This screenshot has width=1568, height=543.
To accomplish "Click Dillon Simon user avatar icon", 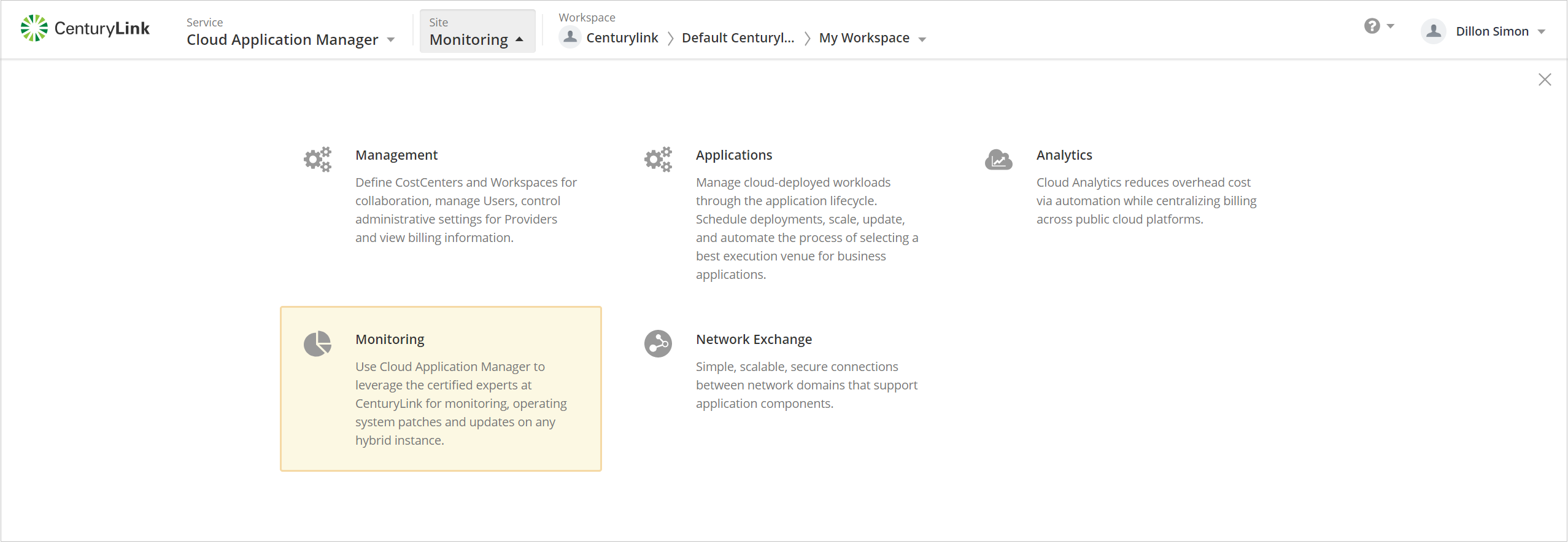I will (x=1434, y=31).
